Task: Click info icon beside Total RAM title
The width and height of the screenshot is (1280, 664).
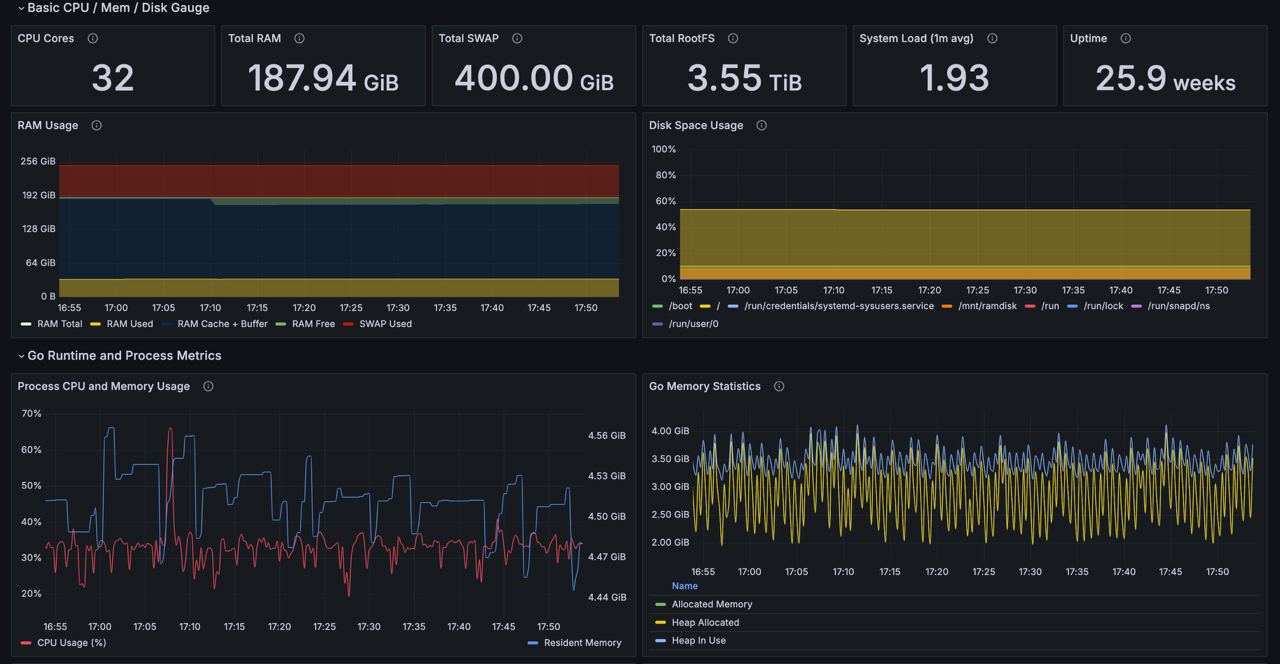Action: [299, 38]
